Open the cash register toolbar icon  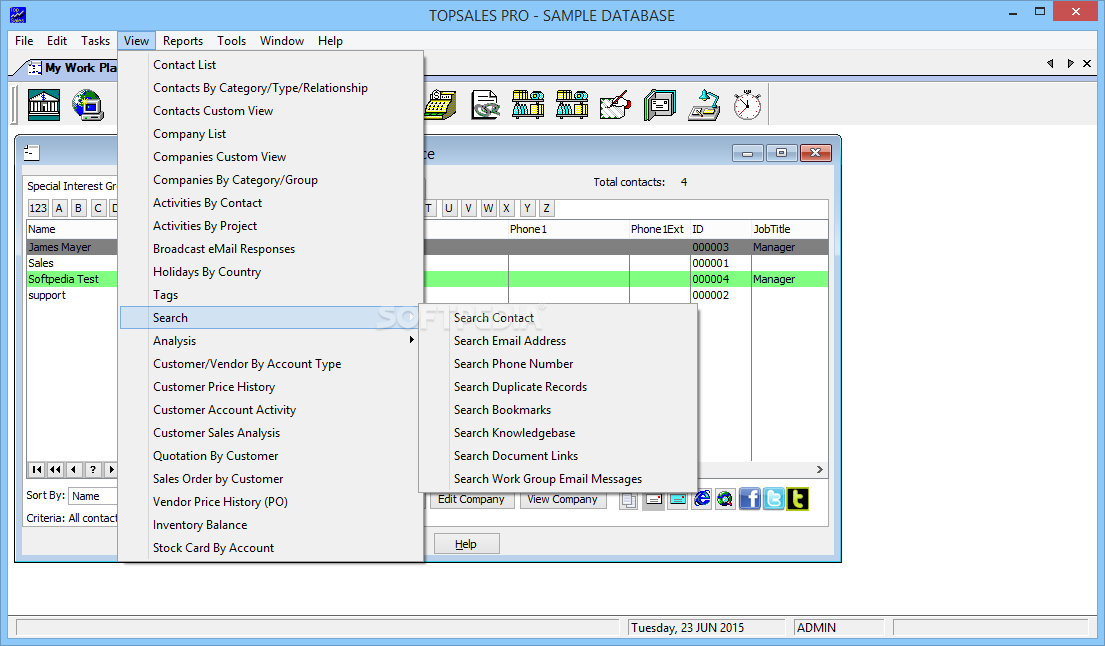pos(440,105)
